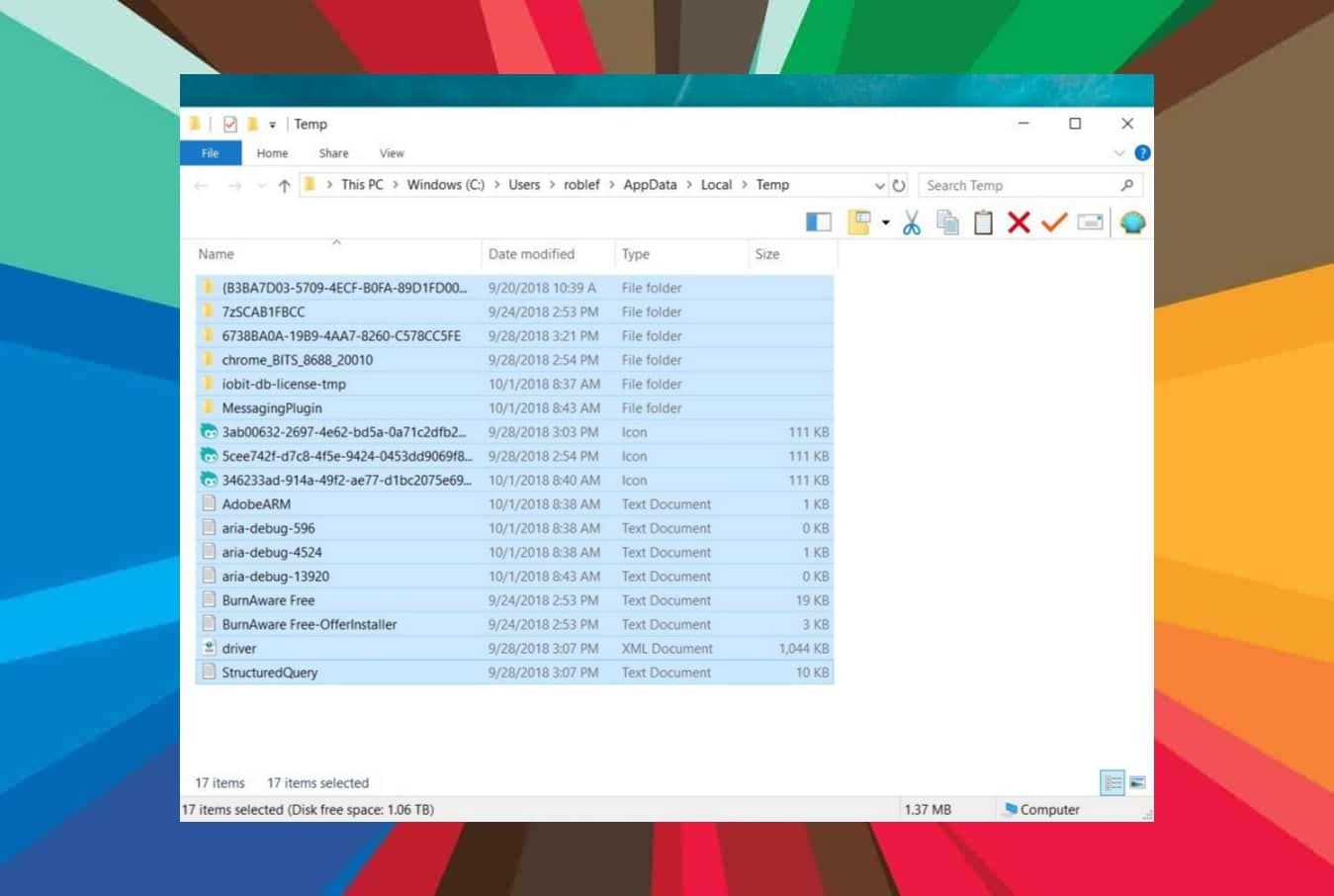
Task: Open the Share ribbon tab
Action: (333, 153)
